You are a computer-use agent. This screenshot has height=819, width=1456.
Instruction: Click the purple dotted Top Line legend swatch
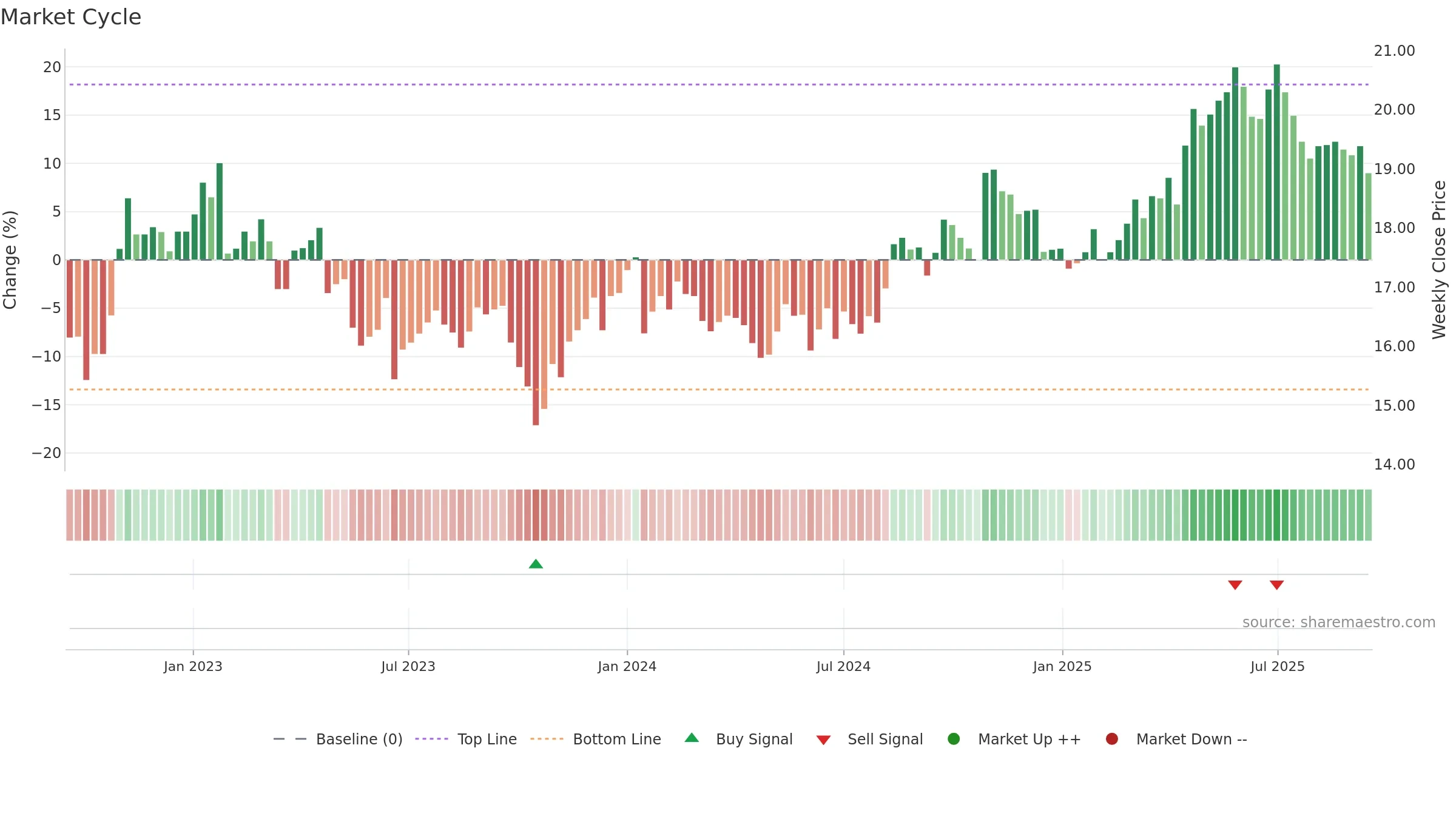[431, 739]
